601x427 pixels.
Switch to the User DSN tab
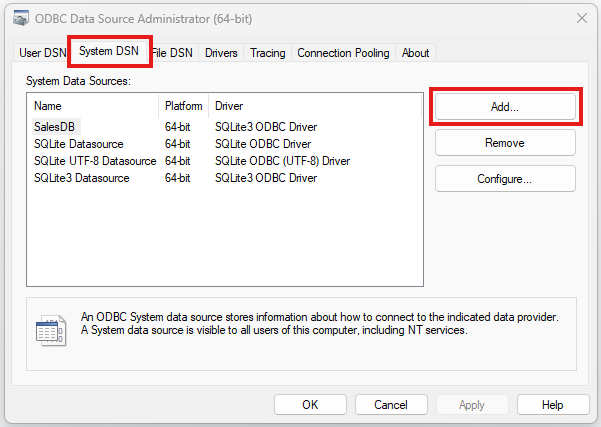point(42,53)
